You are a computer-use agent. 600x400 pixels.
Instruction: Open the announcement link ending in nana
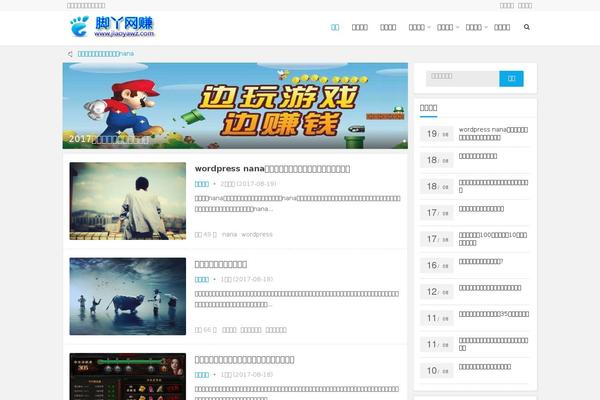point(106,54)
